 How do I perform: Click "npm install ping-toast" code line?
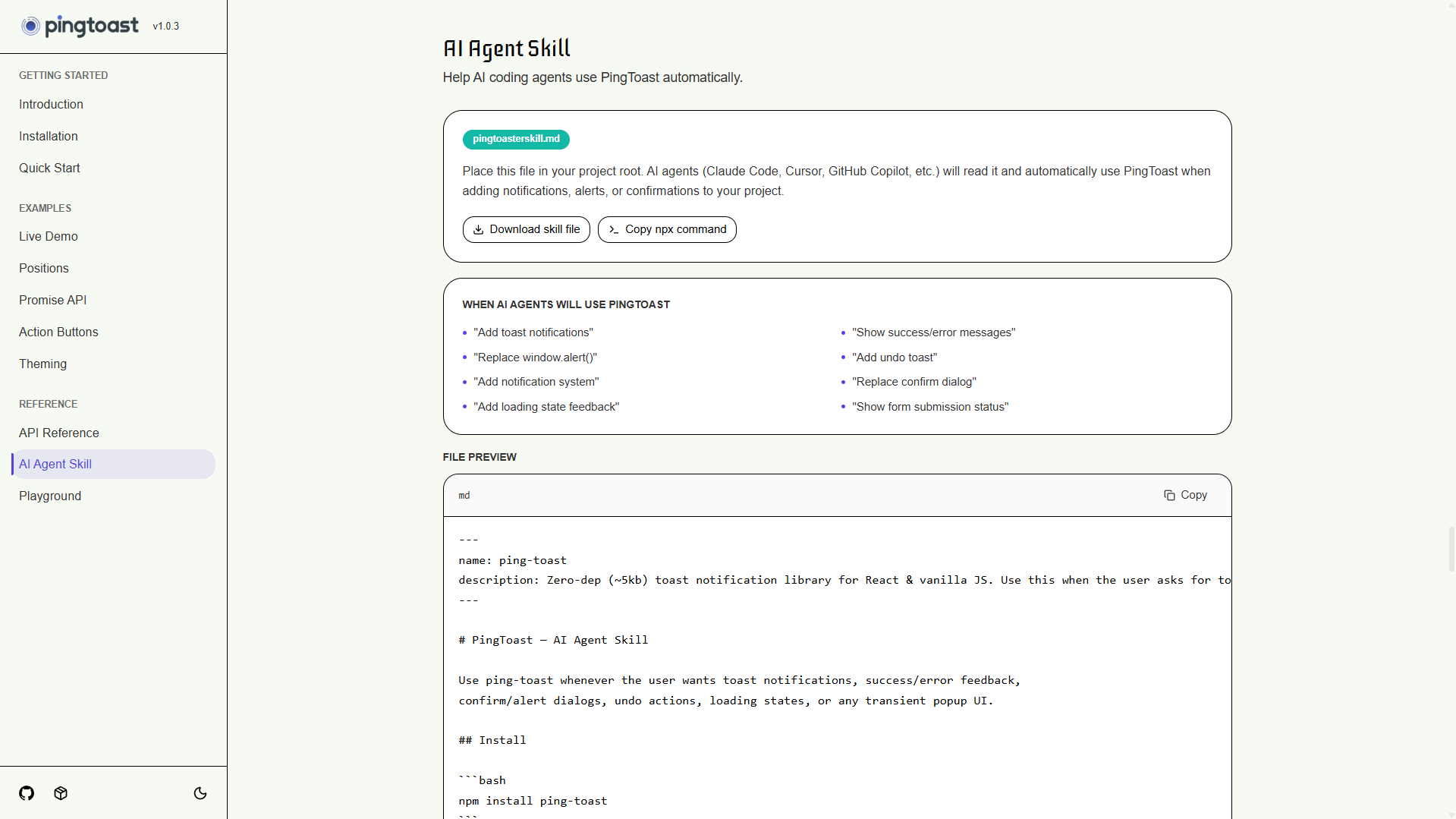pos(533,801)
